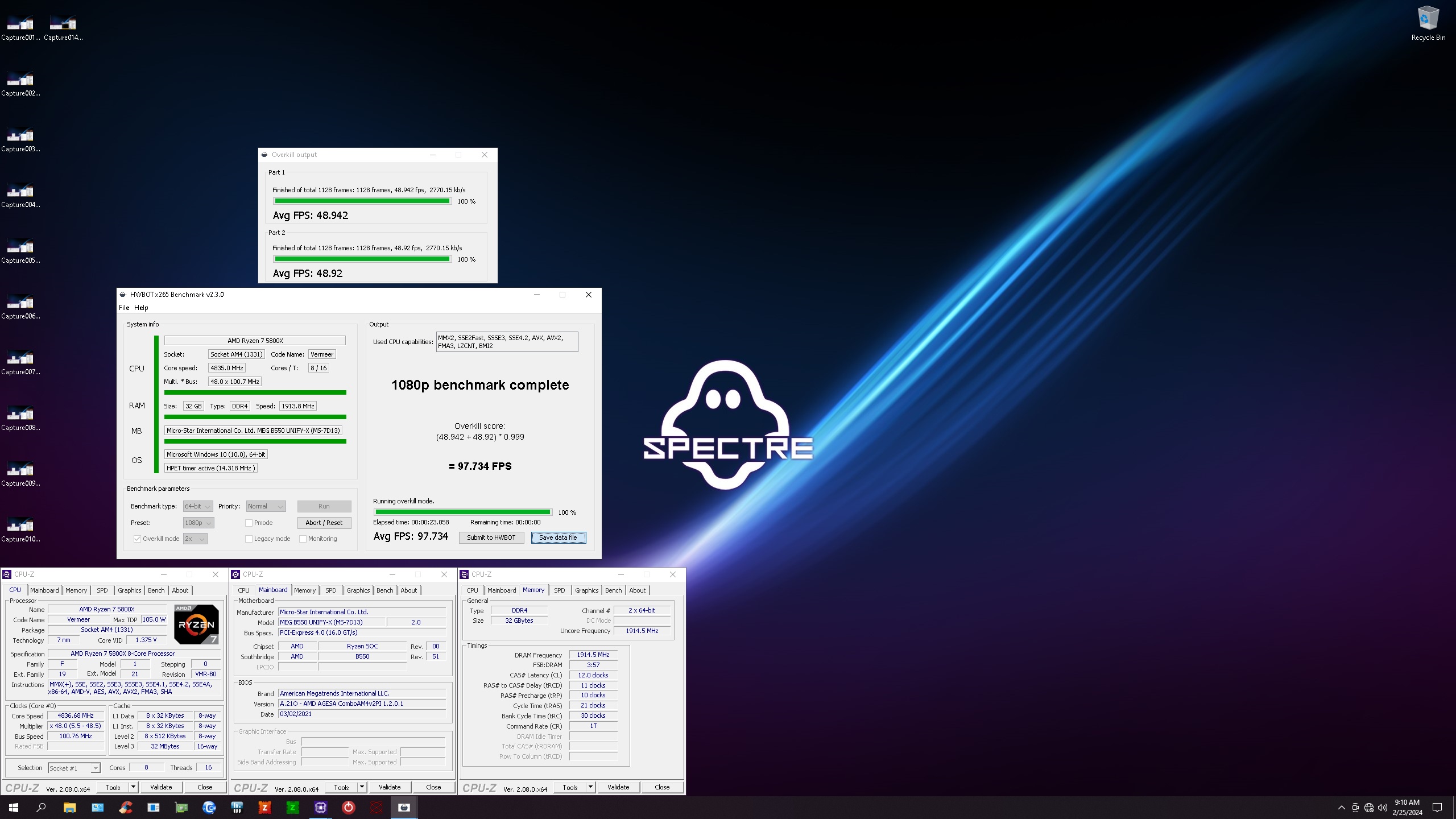Expand Tools arrow in first CPU-Z window

(x=134, y=787)
